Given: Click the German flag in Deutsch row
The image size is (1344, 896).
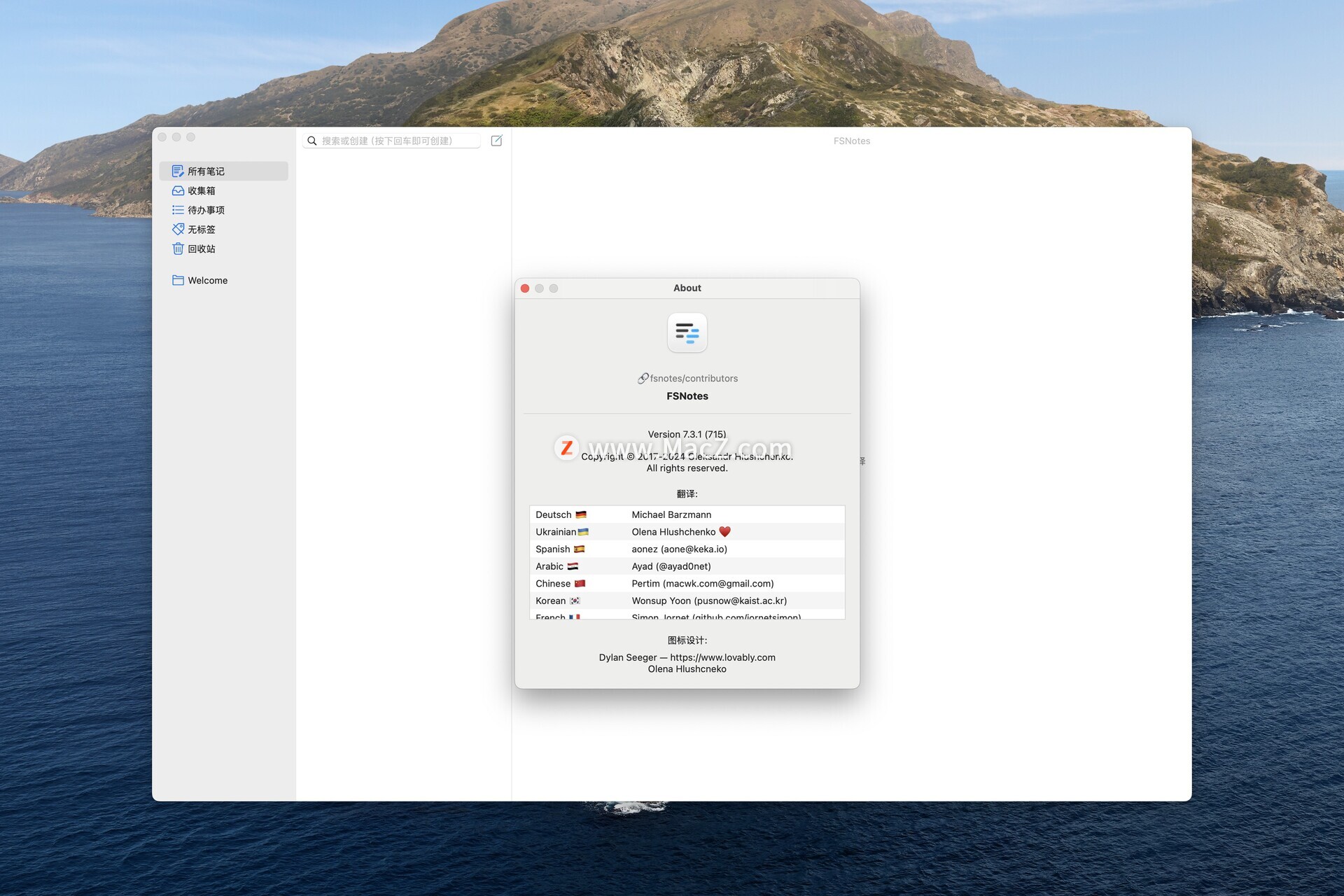Looking at the screenshot, I should coord(581,515).
